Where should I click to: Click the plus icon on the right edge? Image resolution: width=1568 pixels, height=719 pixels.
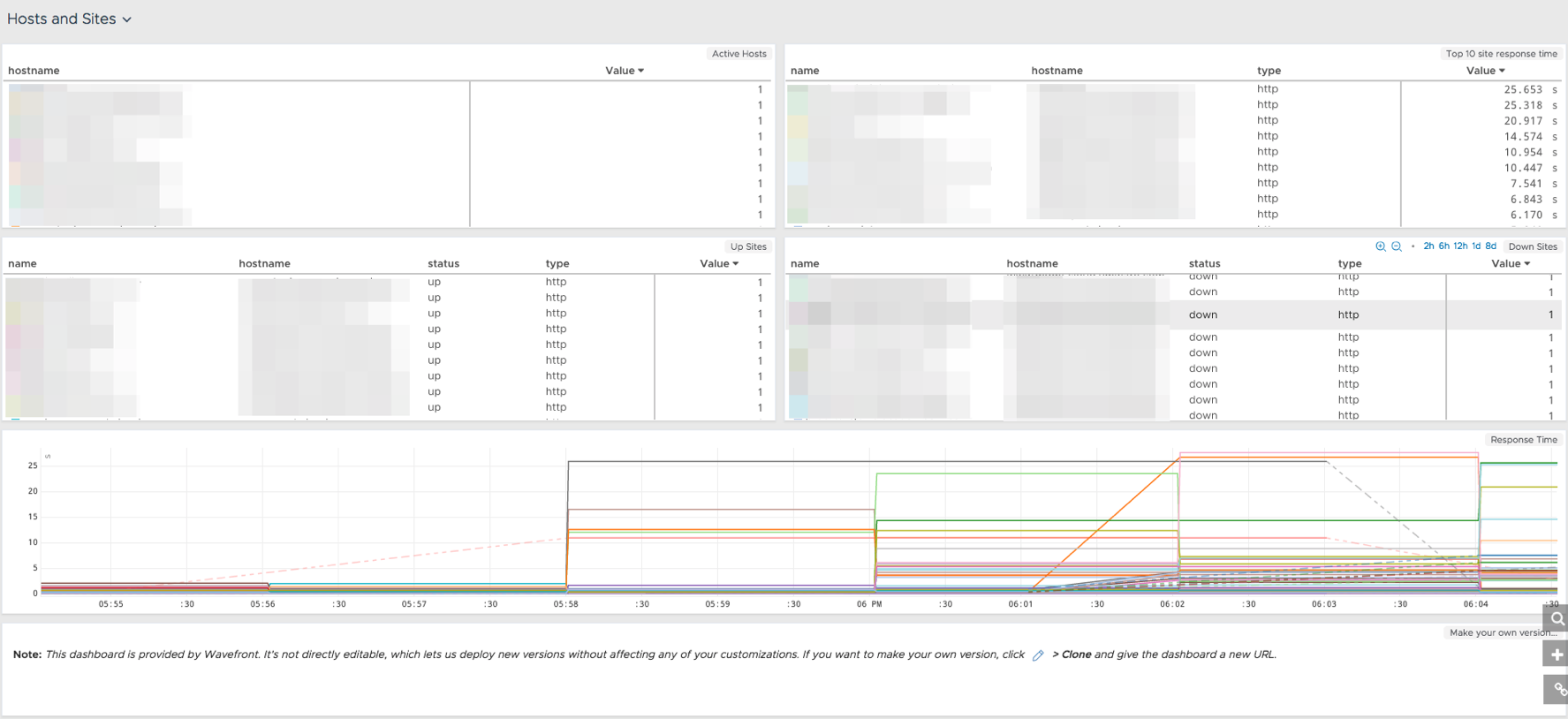click(1557, 654)
